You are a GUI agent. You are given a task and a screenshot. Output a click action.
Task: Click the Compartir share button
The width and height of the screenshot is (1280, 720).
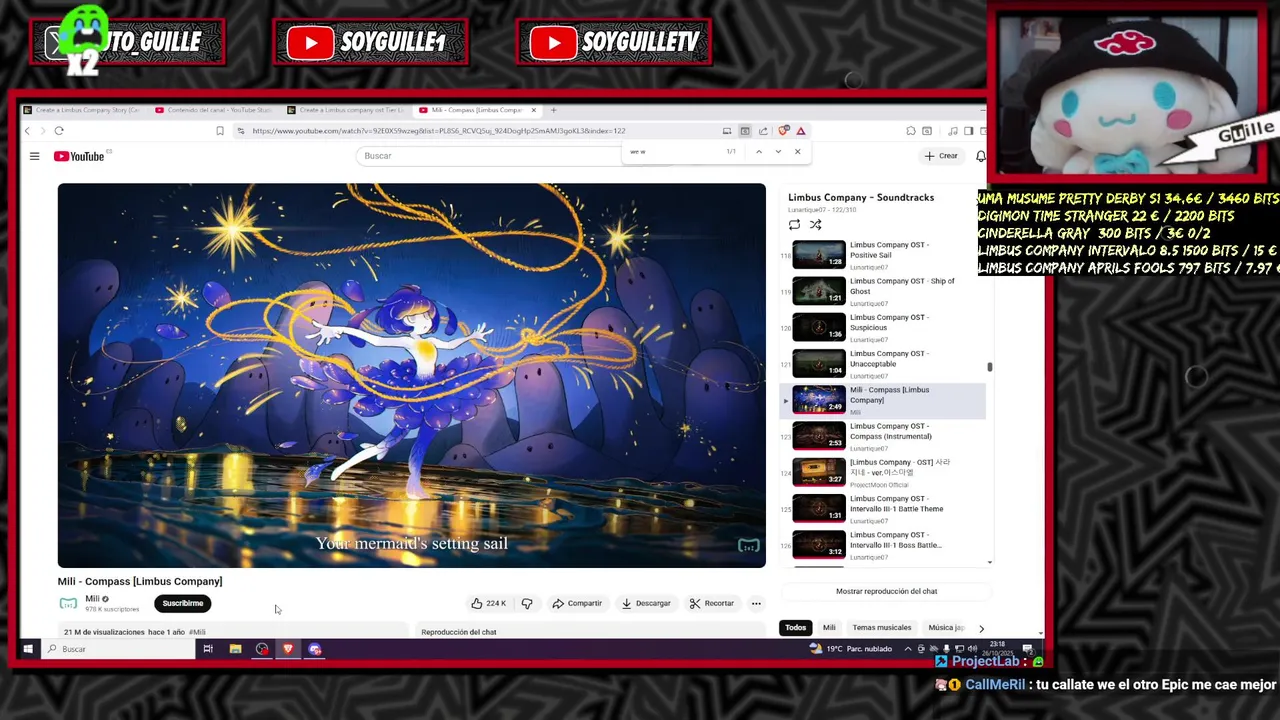(577, 603)
